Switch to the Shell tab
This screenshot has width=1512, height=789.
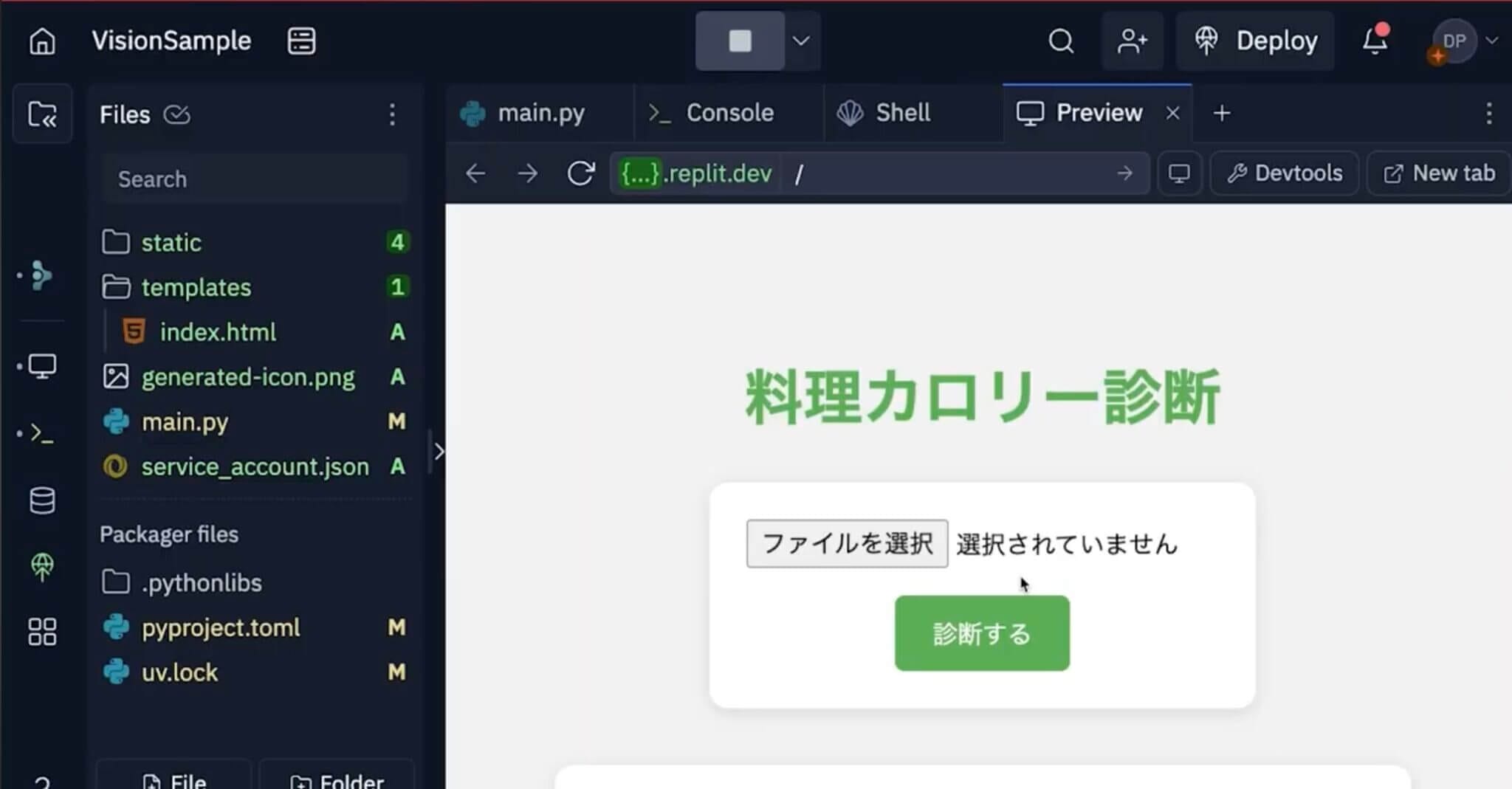[x=901, y=113]
